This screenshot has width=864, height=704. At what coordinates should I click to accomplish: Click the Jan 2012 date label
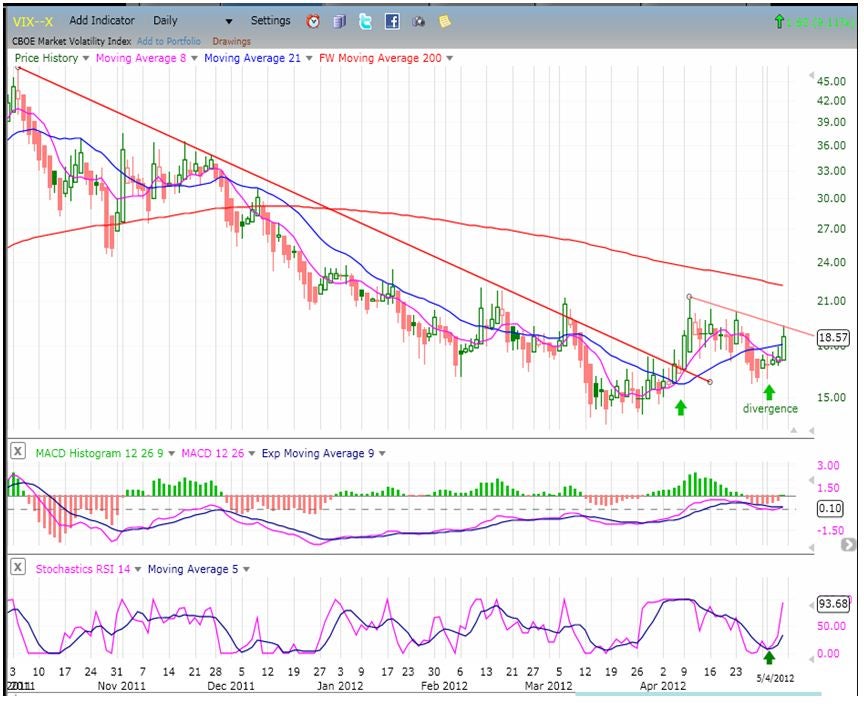pyautogui.click(x=340, y=686)
